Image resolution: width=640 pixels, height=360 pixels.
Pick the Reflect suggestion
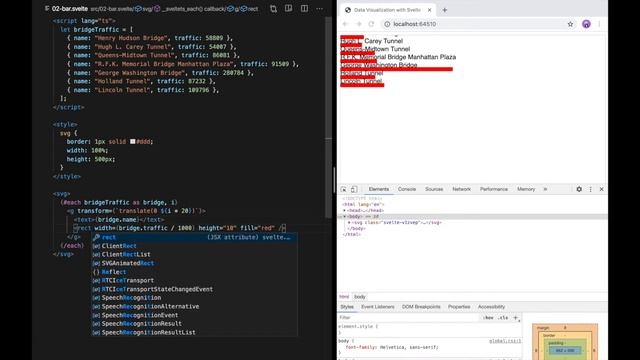pos(194,272)
